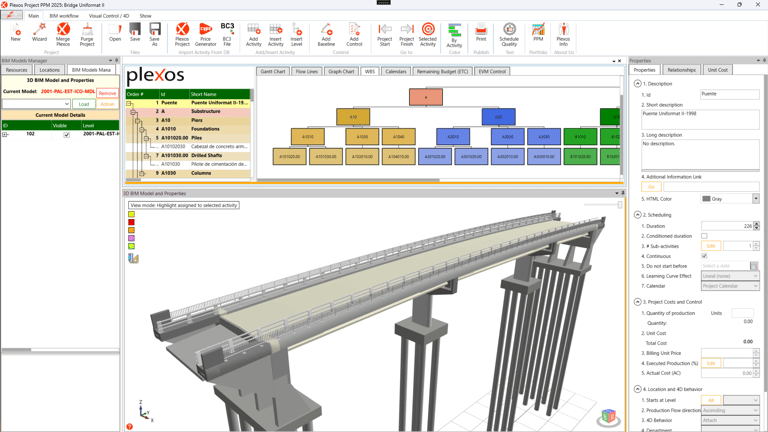This screenshot has height=432, width=768.
Task: Open the HTML Color dropdown
Action: [756, 199]
